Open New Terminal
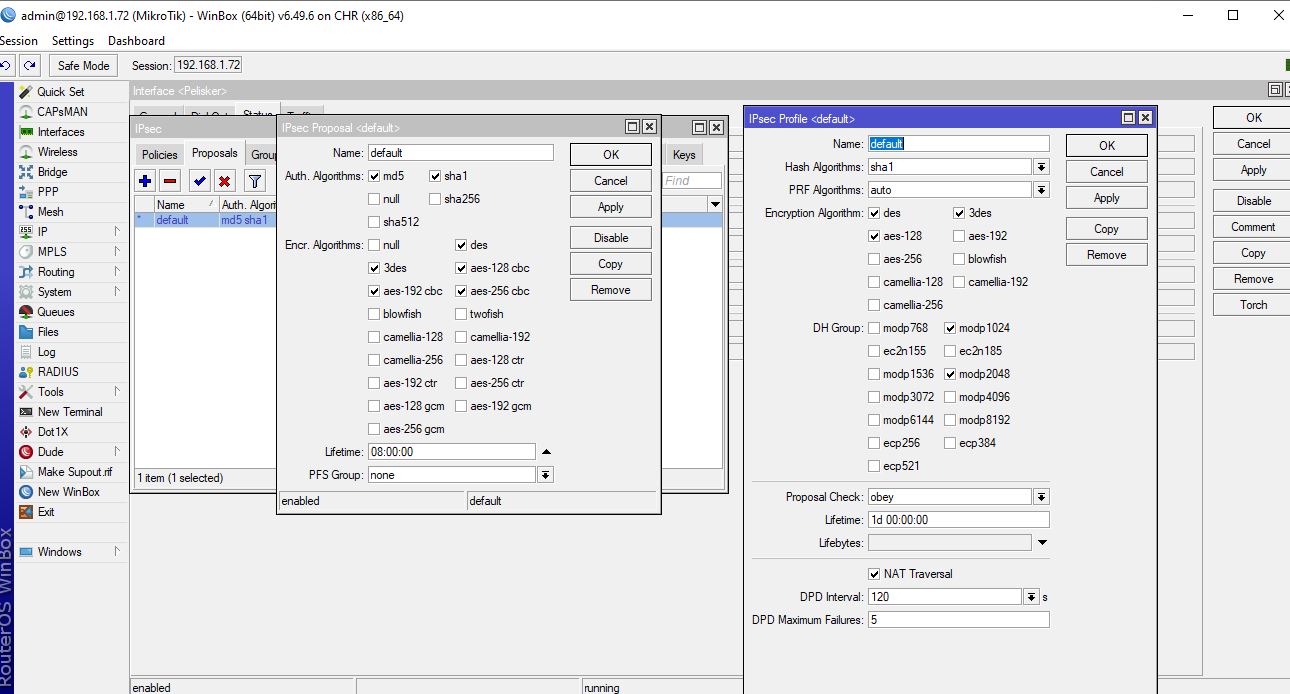This screenshot has width=1290, height=694. pos(70,412)
